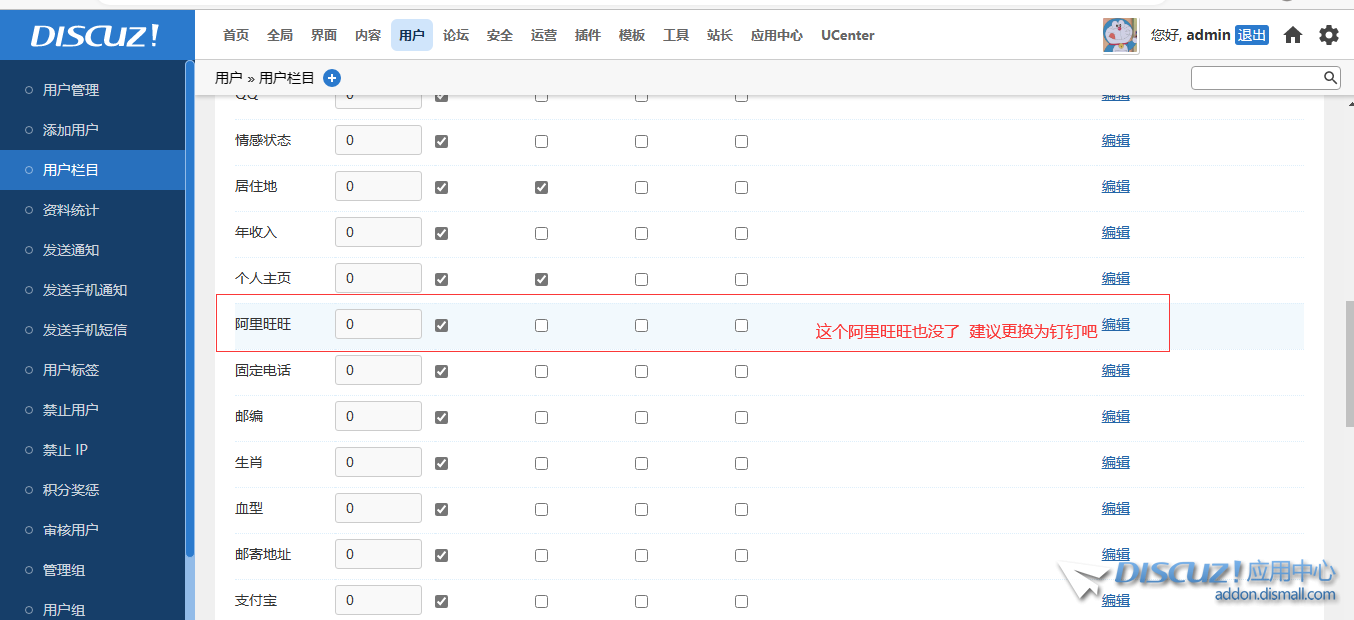Screen dimensions: 1354x620
Task: Click the search magnifier icon
Action: point(1330,77)
